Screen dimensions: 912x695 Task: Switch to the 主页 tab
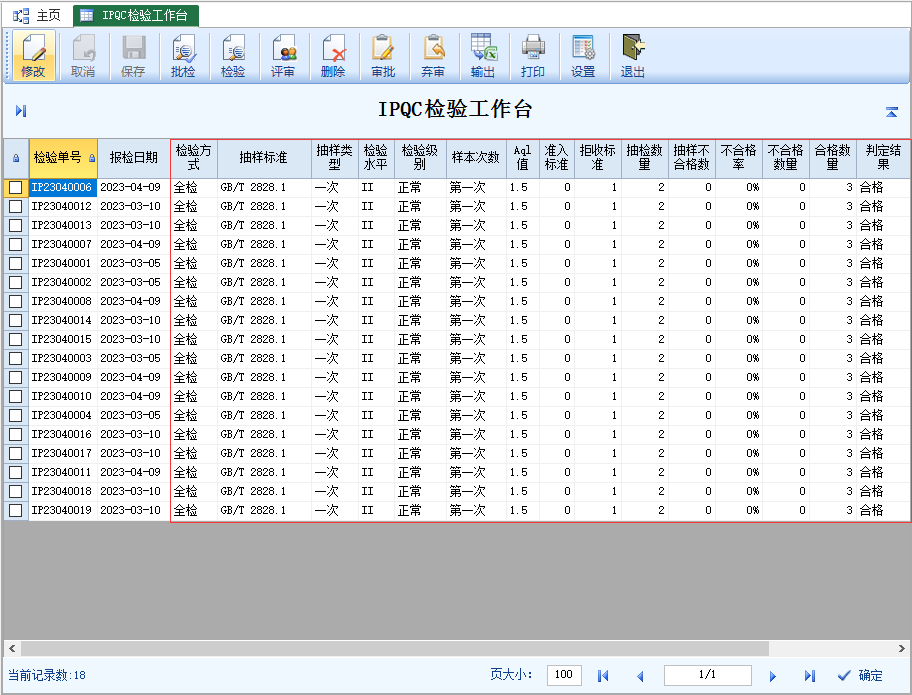point(38,16)
